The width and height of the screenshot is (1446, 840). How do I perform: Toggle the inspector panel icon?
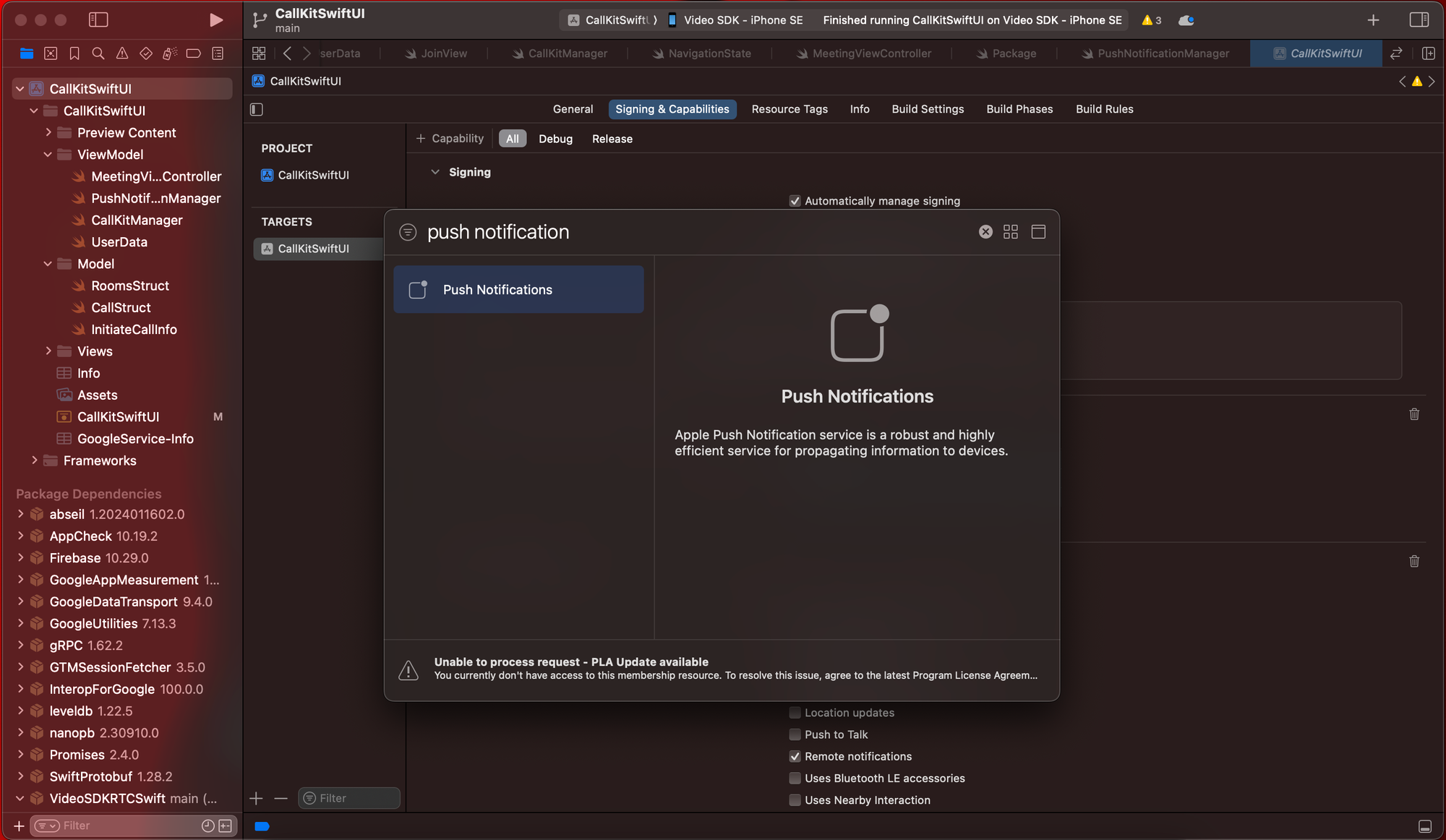point(1419,20)
